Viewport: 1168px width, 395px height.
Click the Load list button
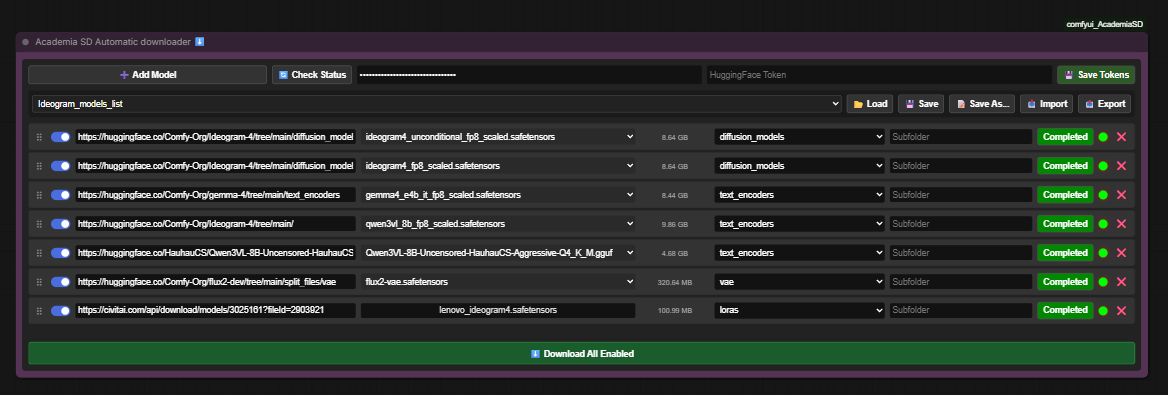point(869,104)
